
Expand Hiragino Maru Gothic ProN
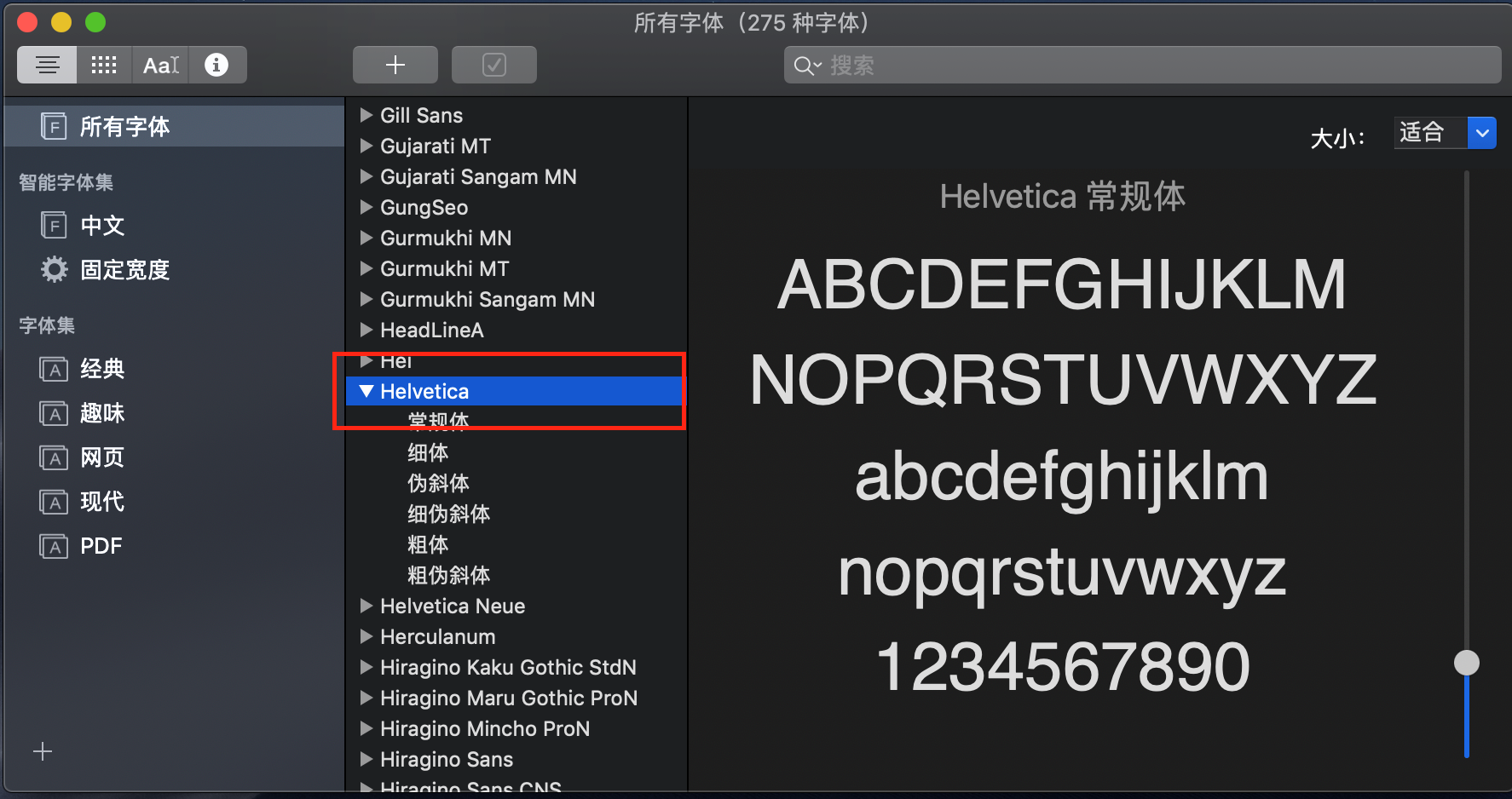366,698
